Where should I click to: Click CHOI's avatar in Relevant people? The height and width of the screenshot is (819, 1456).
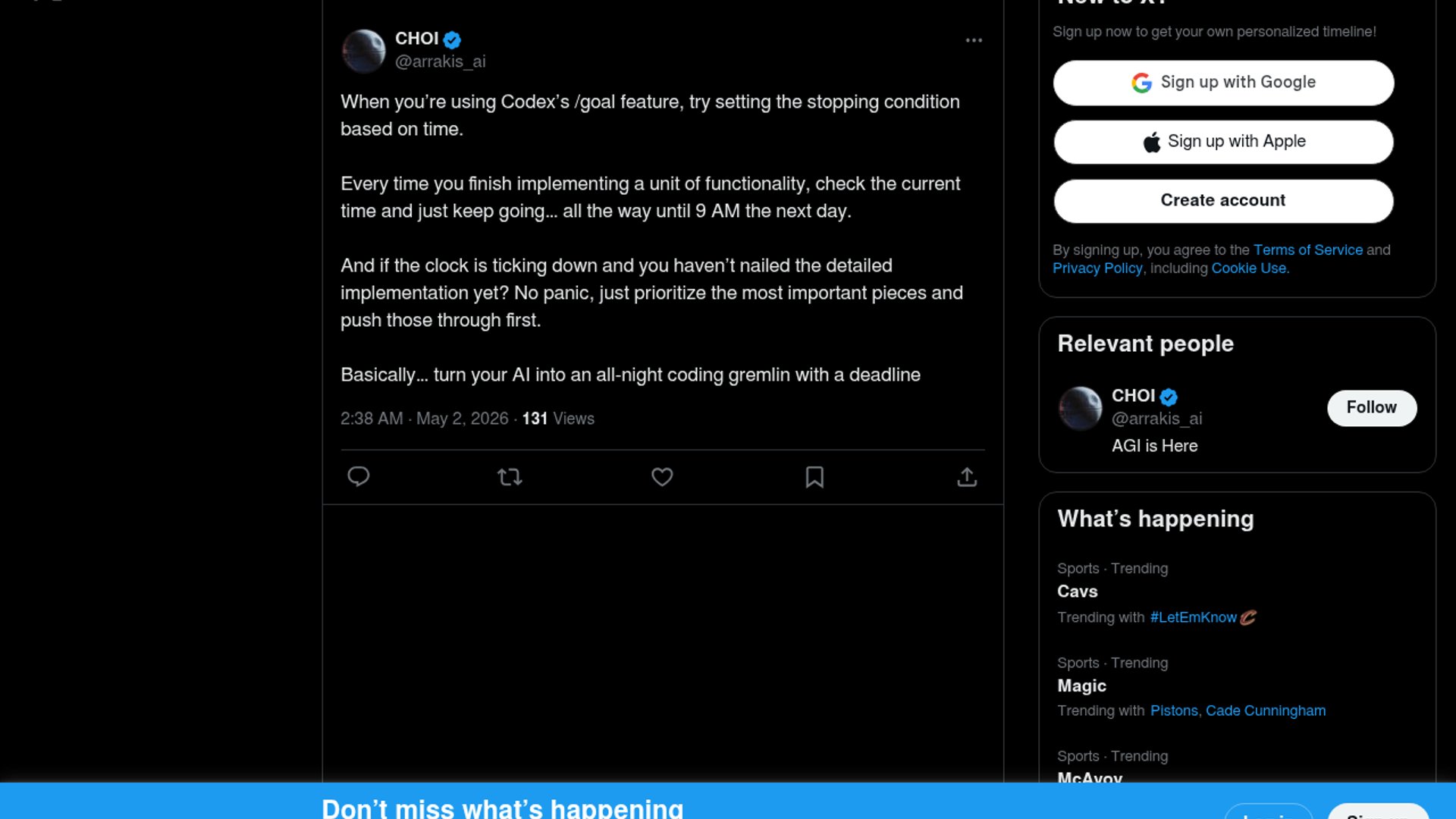1080,408
